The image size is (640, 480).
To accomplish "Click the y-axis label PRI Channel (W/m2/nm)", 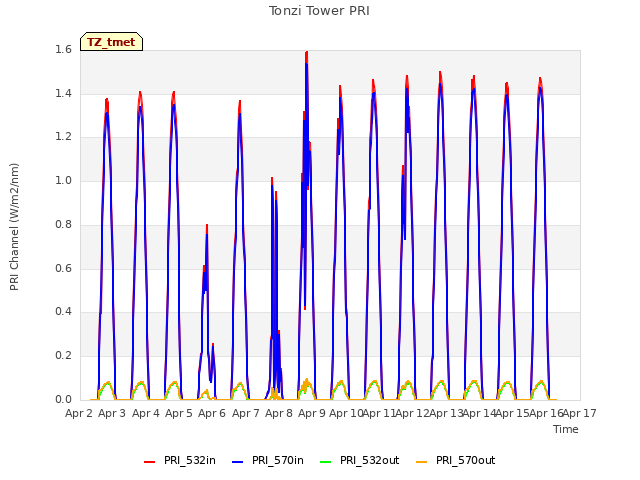I will tap(14, 227).
